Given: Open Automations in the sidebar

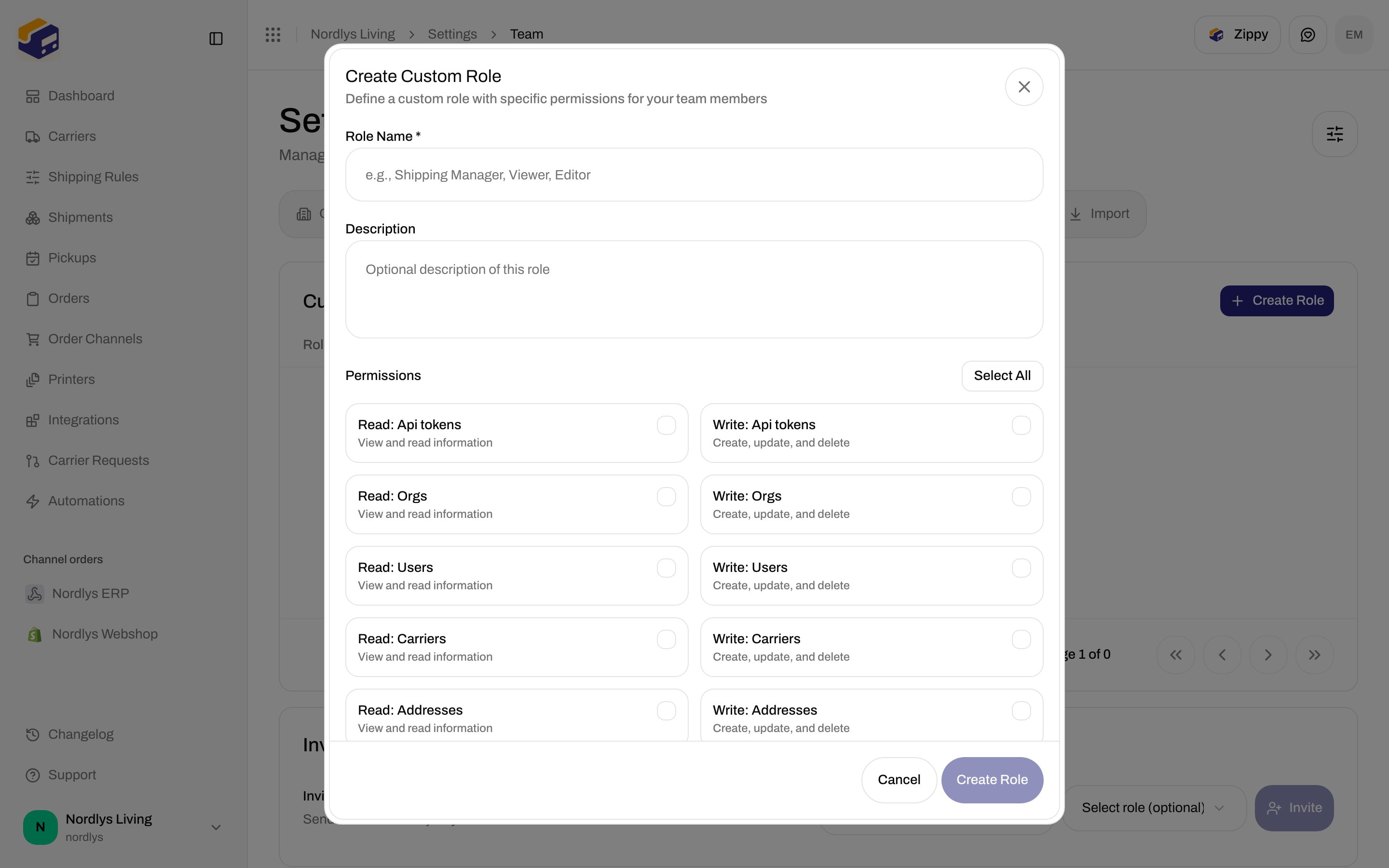Looking at the screenshot, I should point(123,501).
